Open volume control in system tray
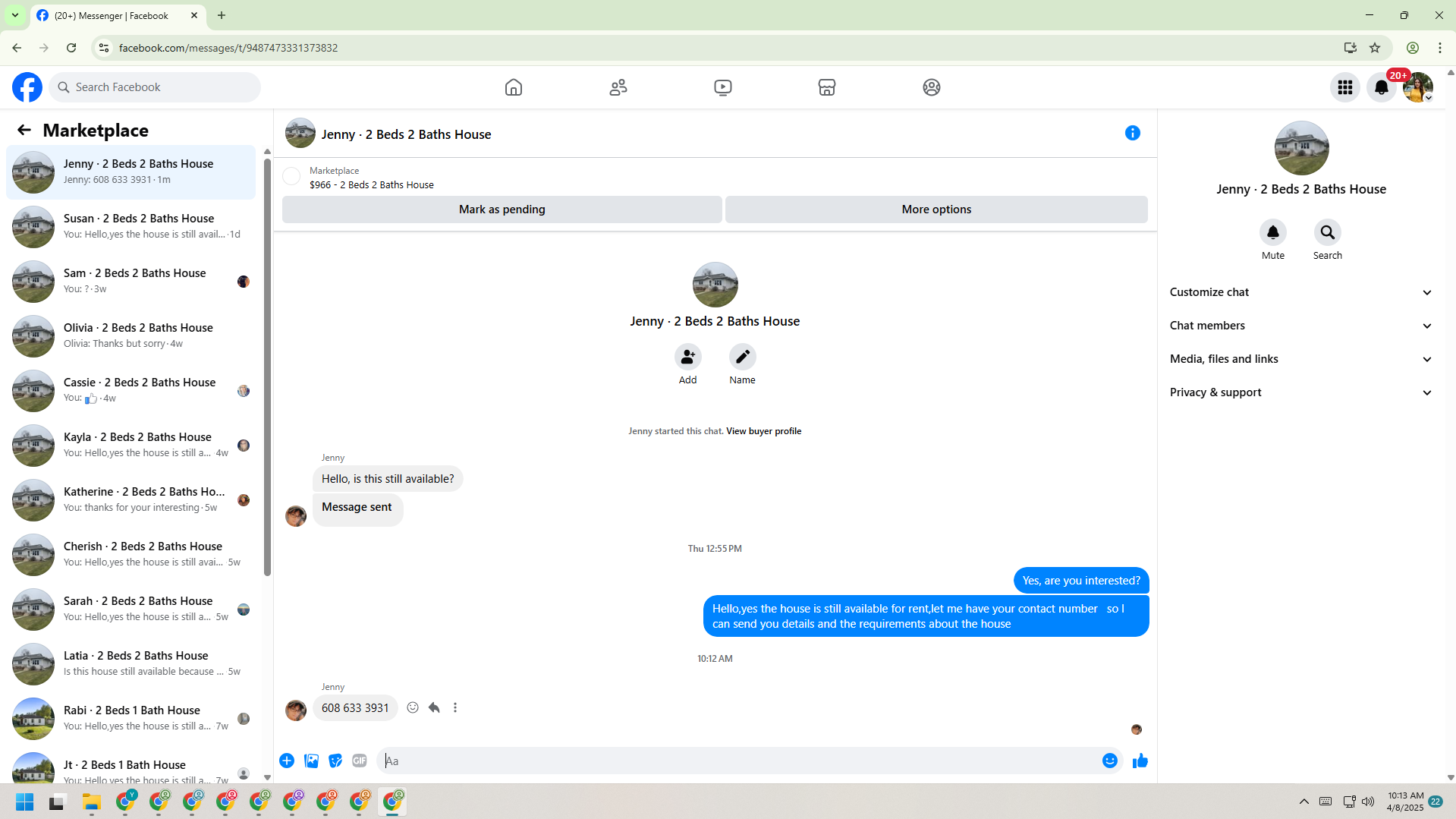The image size is (1456, 819). pos(1368,802)
